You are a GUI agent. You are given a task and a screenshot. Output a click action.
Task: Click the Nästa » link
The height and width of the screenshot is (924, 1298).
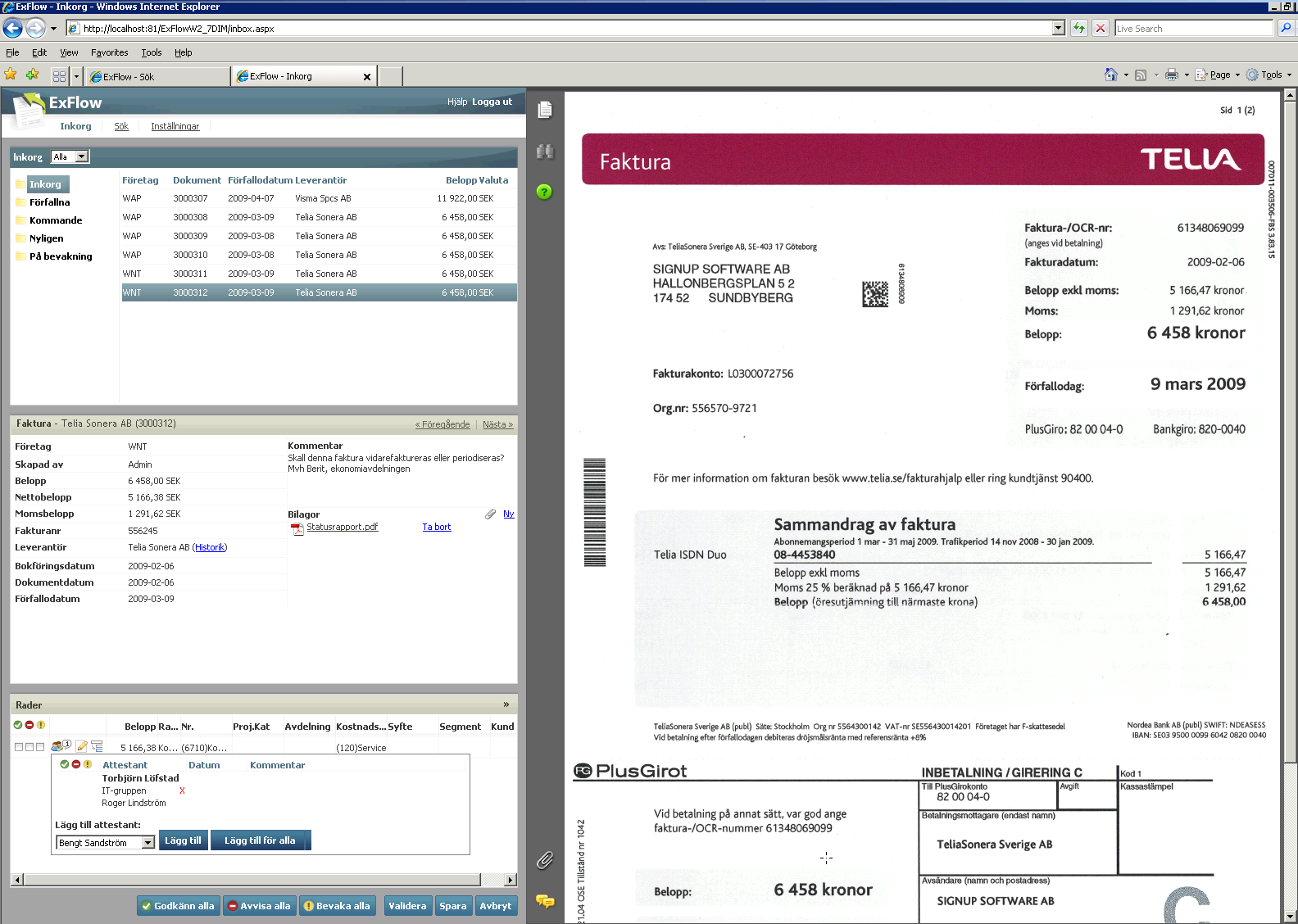497,424
